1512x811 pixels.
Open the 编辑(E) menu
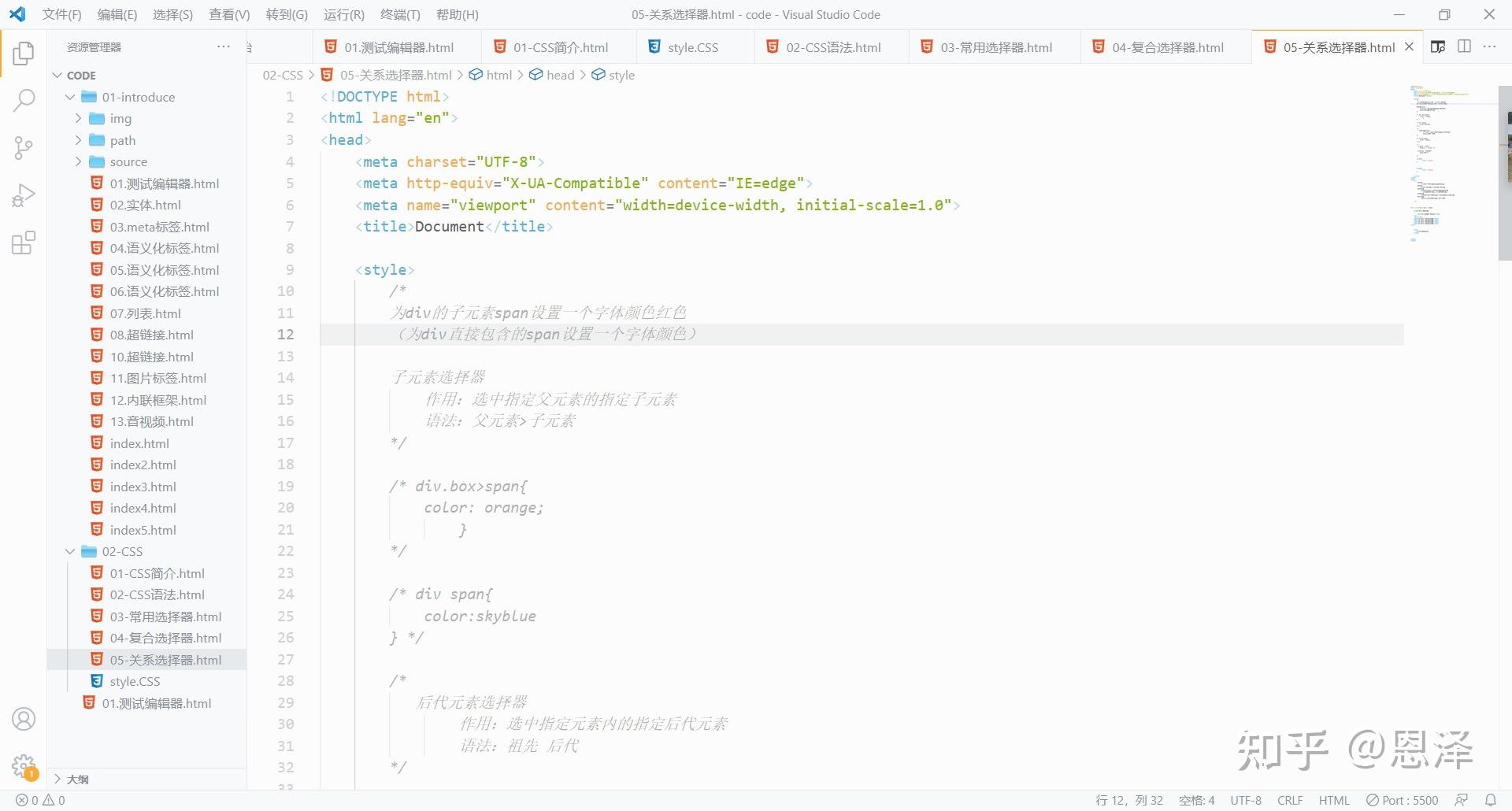click(117, 14)
